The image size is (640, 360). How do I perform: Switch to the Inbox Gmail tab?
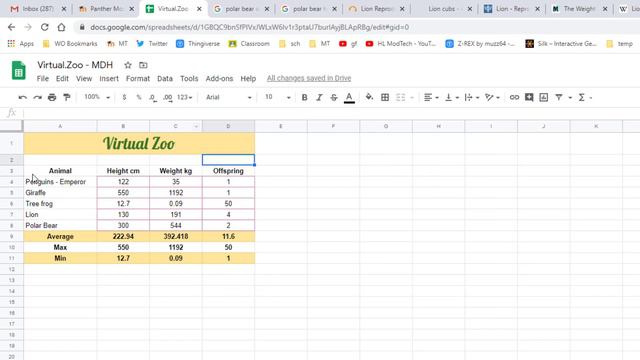coord(38,9)
